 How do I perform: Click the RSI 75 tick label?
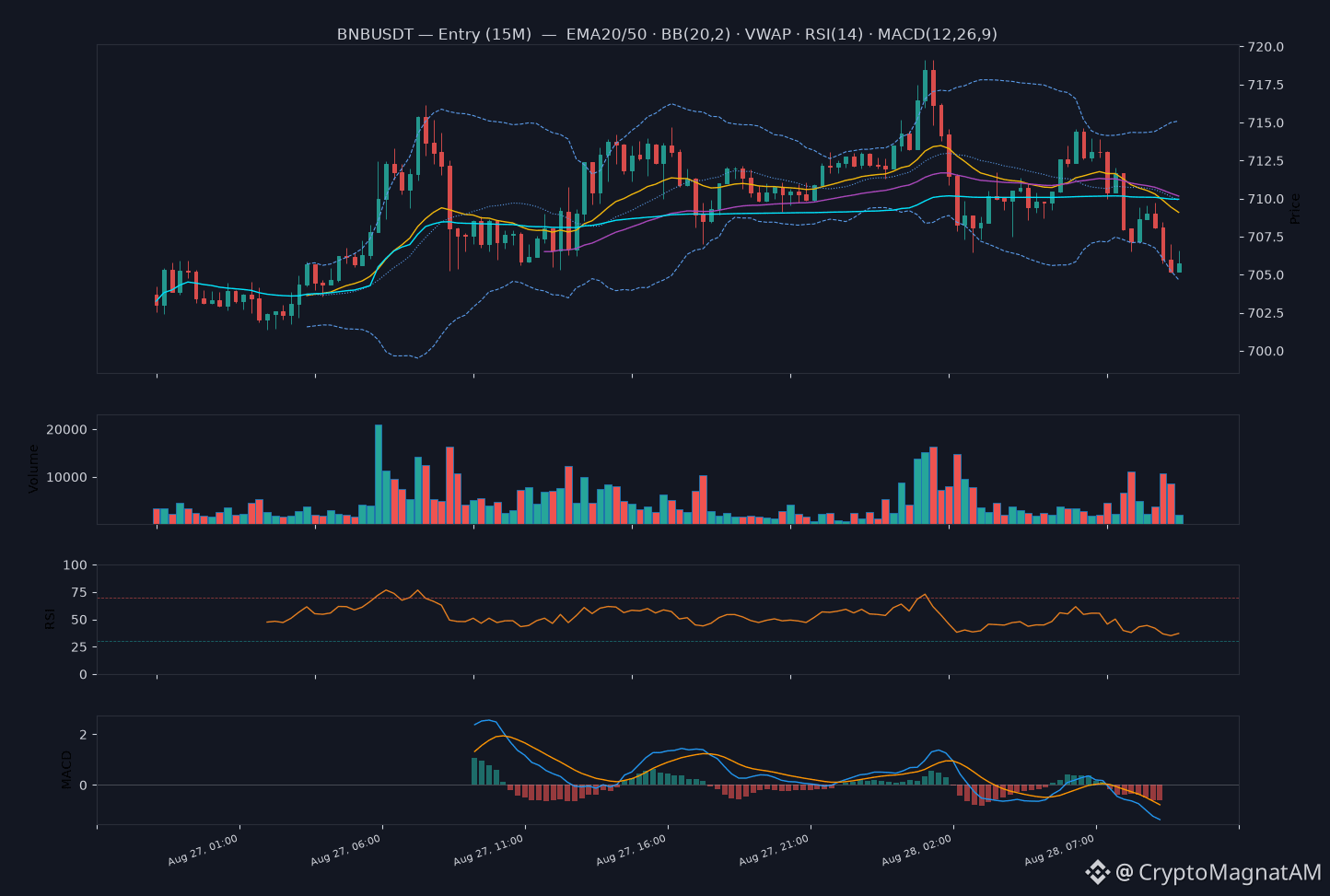click(x=79, y=592)
